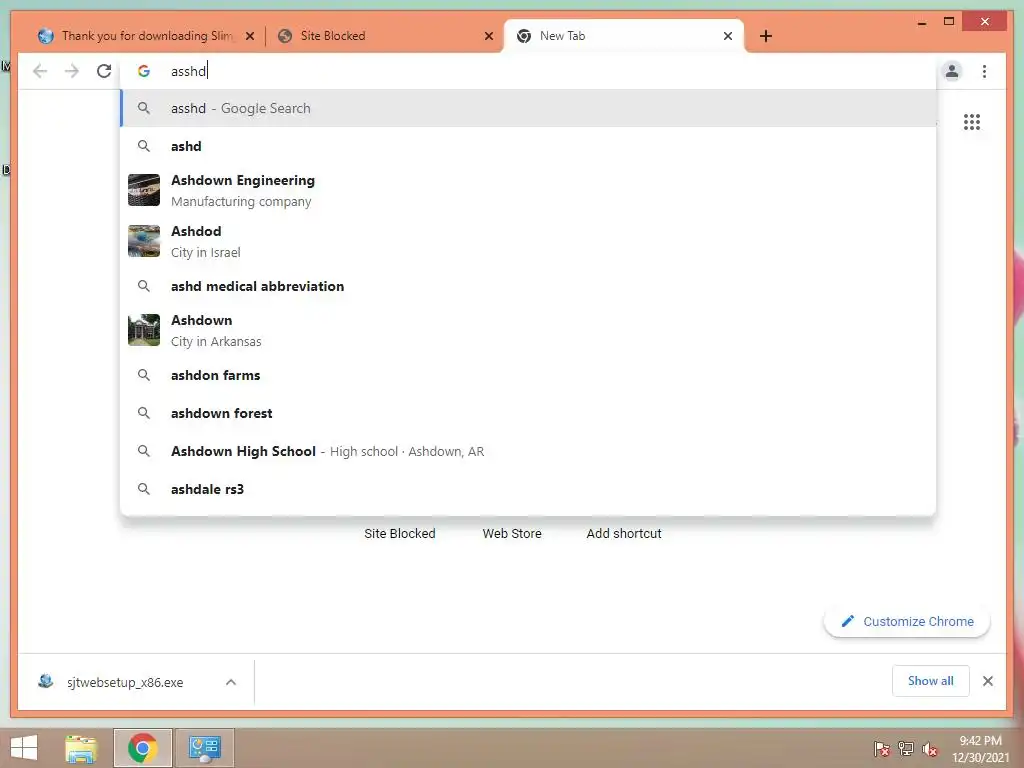This screenshot has height=768, width=1024.
Task: Open the Chrome profile avatar icon
Action: click(x=952, y=71)
